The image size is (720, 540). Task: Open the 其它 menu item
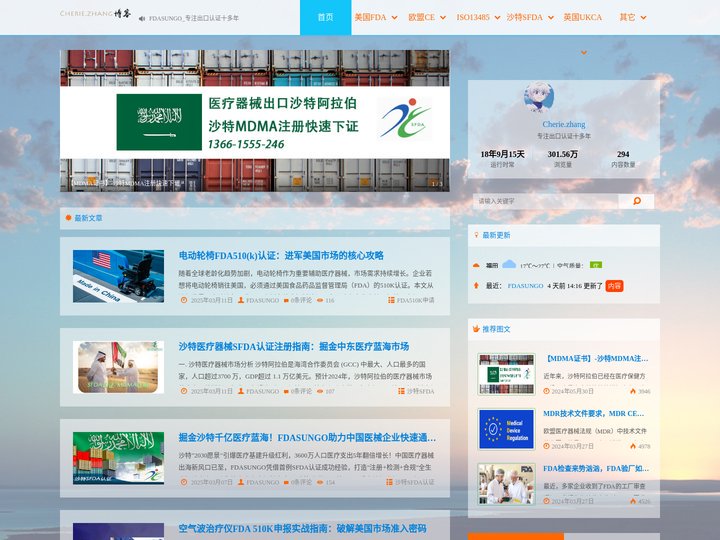627,17
